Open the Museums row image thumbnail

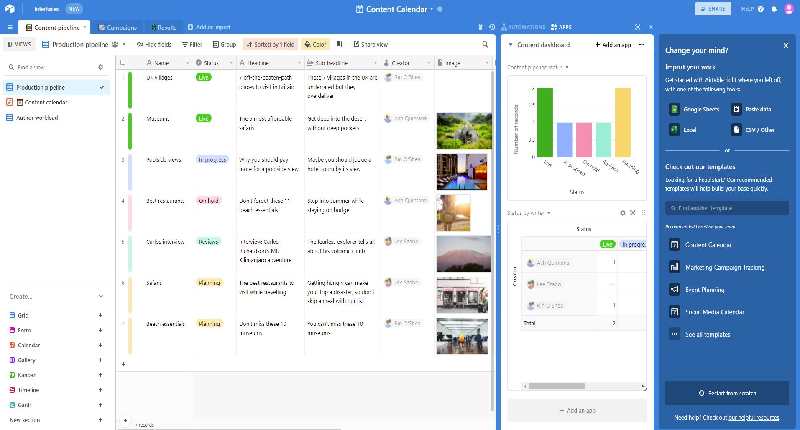[464, 131]
